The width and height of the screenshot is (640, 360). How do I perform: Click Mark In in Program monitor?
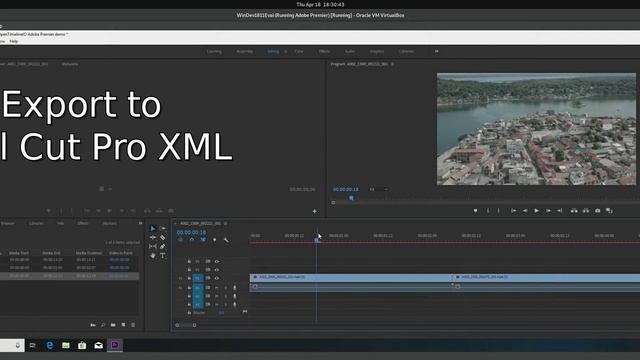coord(488,211)
